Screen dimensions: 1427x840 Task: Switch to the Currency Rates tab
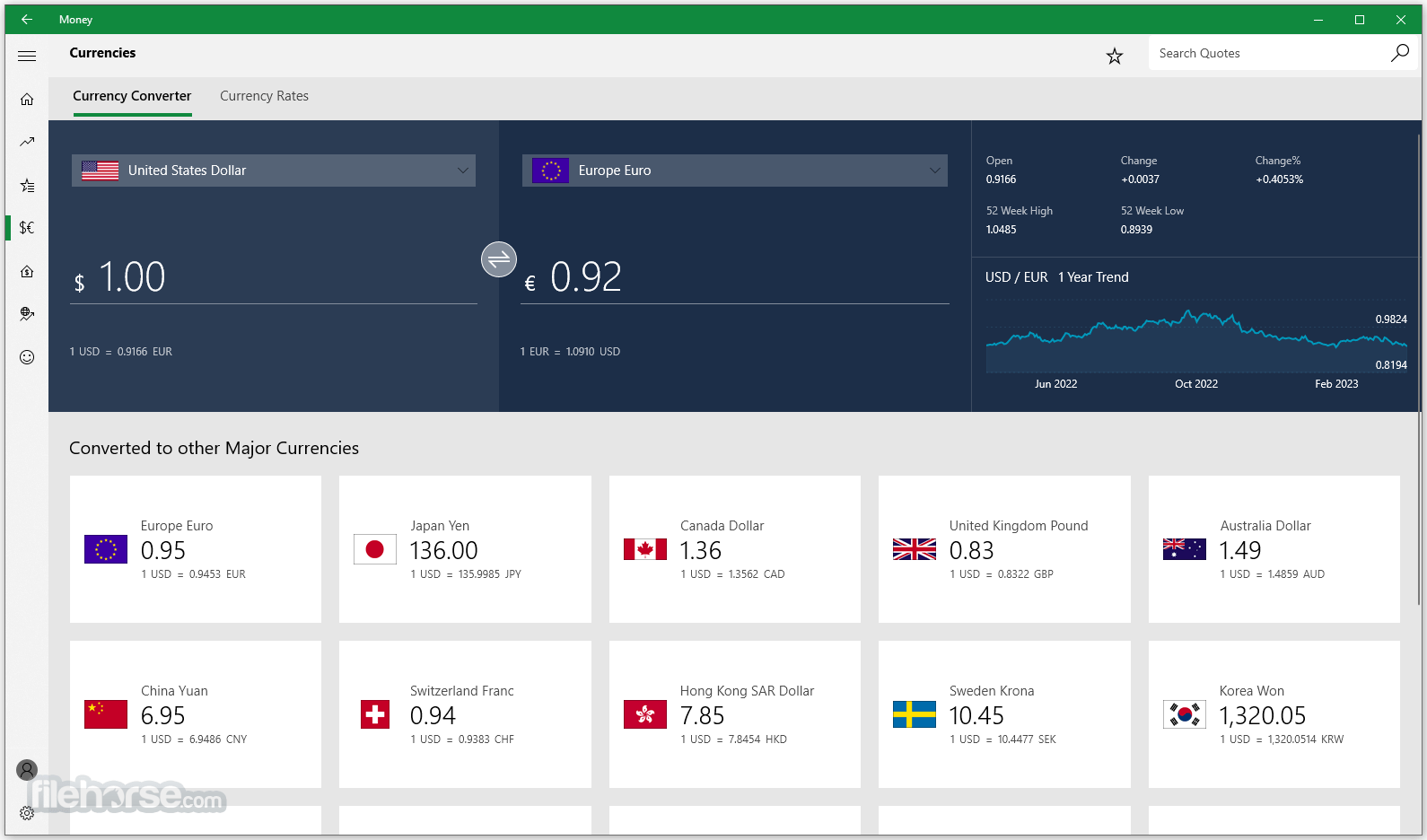tap(264, 96)
